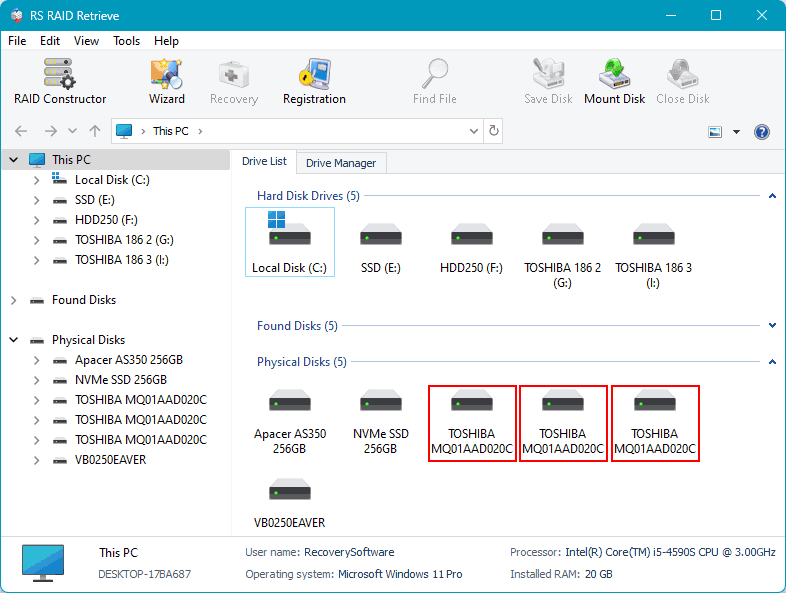The width and height of the screenshot is (786, 593).
Task: Open the view options dropdown arrow
Action: (x=736, y=132)
